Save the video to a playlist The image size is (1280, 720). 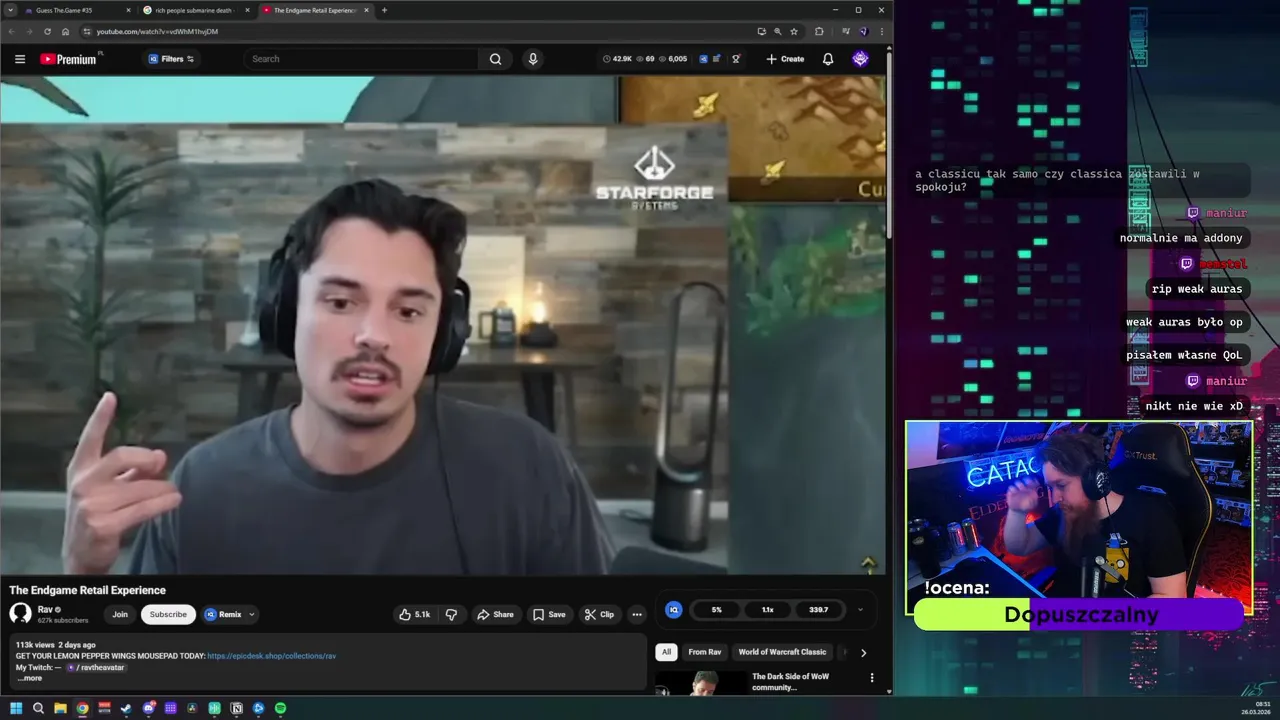point(549,614)
